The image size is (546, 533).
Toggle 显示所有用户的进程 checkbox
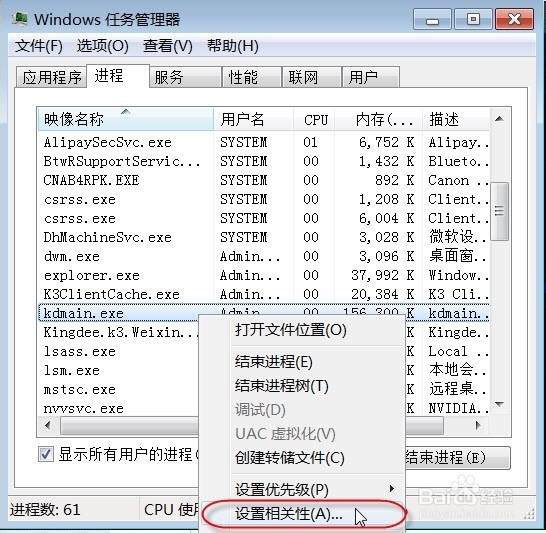[x=46, y=454]
